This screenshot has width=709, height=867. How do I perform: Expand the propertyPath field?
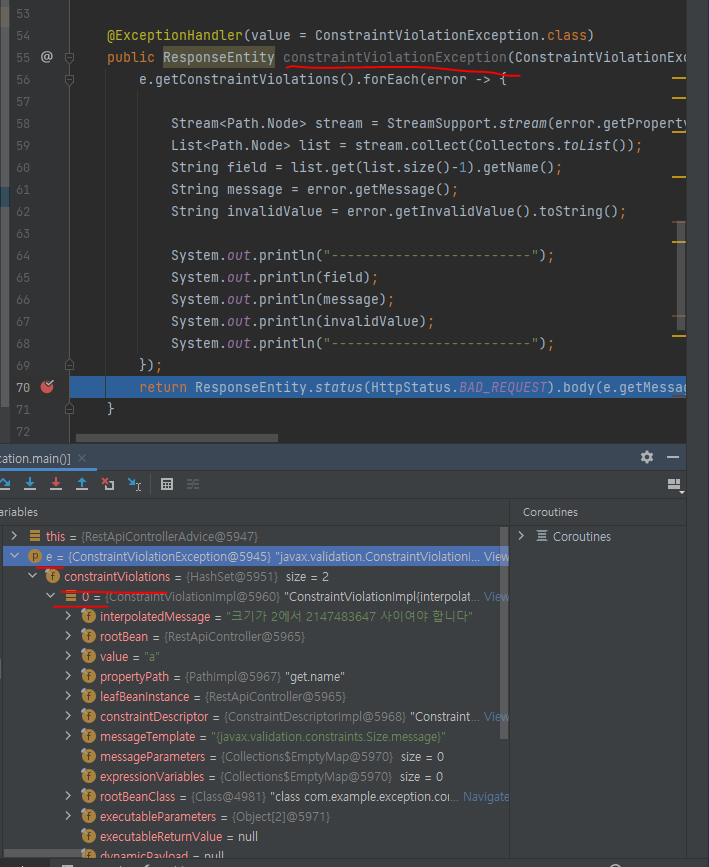pos(68,675)
